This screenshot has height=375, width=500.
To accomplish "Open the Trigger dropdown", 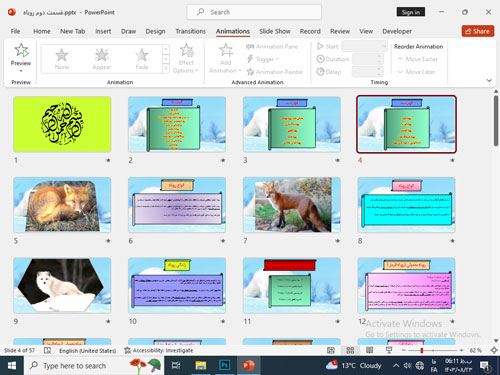I will click(x=262, y=59).
